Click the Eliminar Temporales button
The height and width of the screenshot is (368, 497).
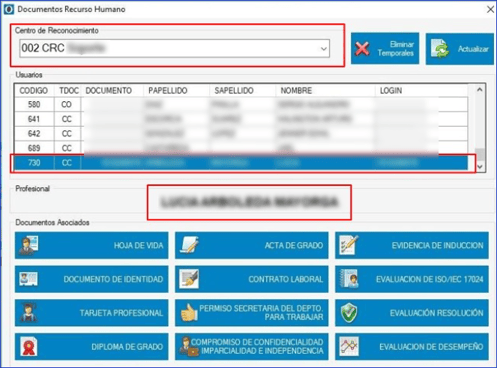[385, 48]
